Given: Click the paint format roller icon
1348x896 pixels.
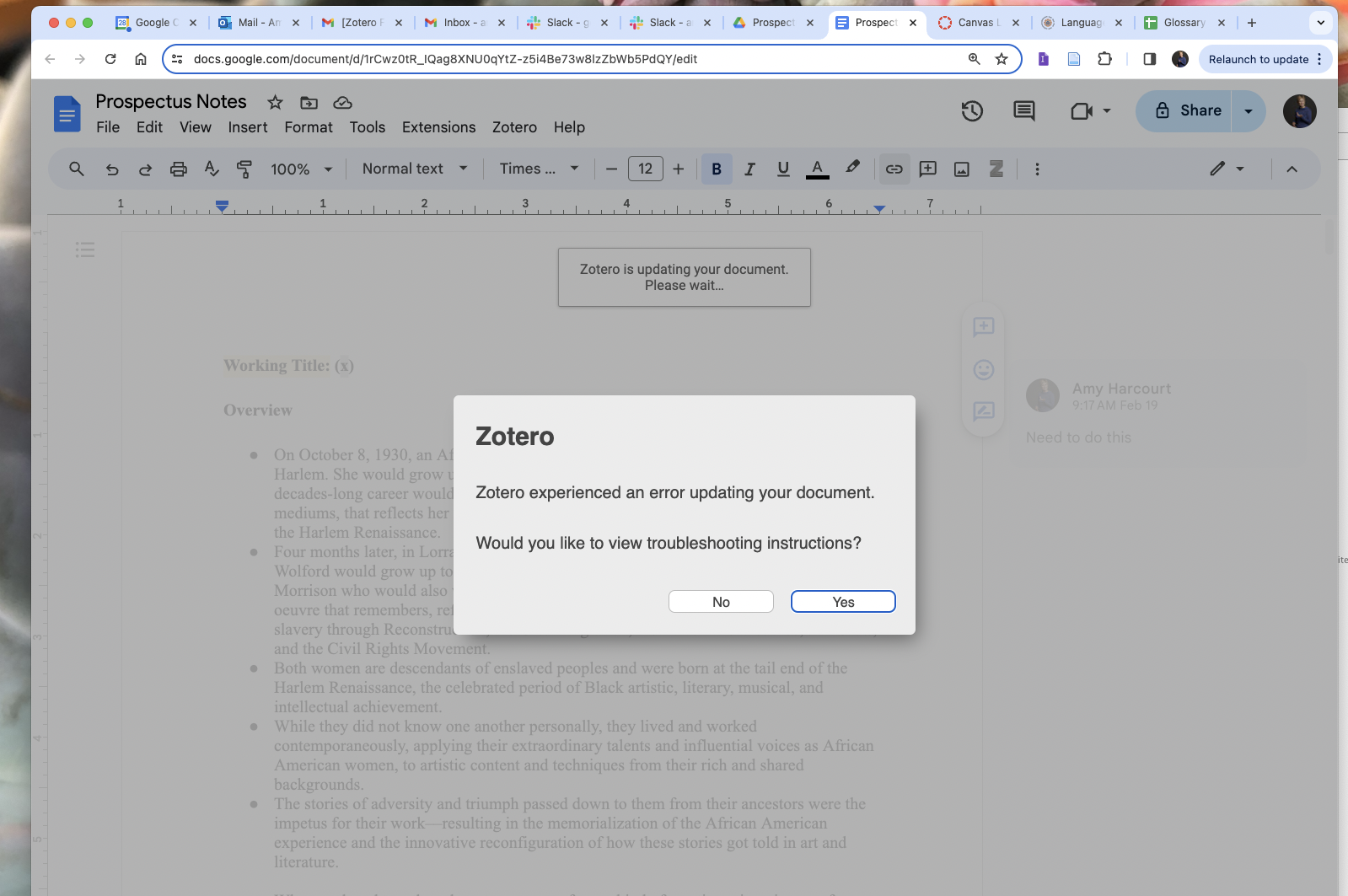Looking at the screenshot, I should [244, 169].
